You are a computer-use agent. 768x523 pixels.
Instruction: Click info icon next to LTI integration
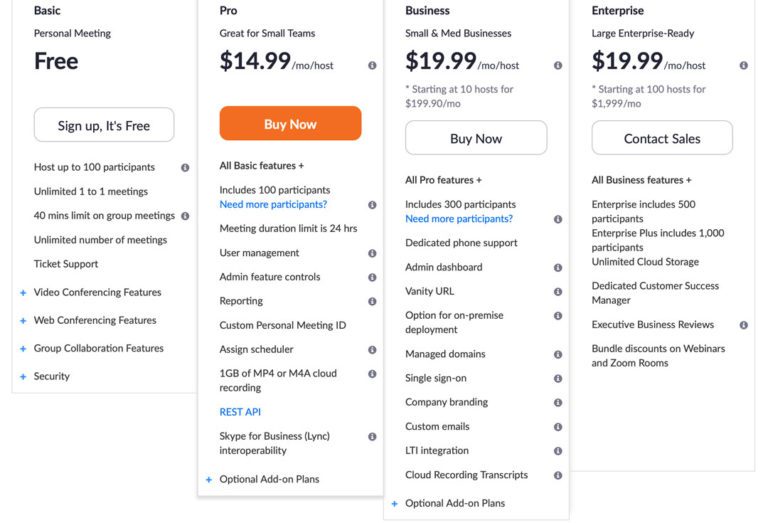[558, 451]
